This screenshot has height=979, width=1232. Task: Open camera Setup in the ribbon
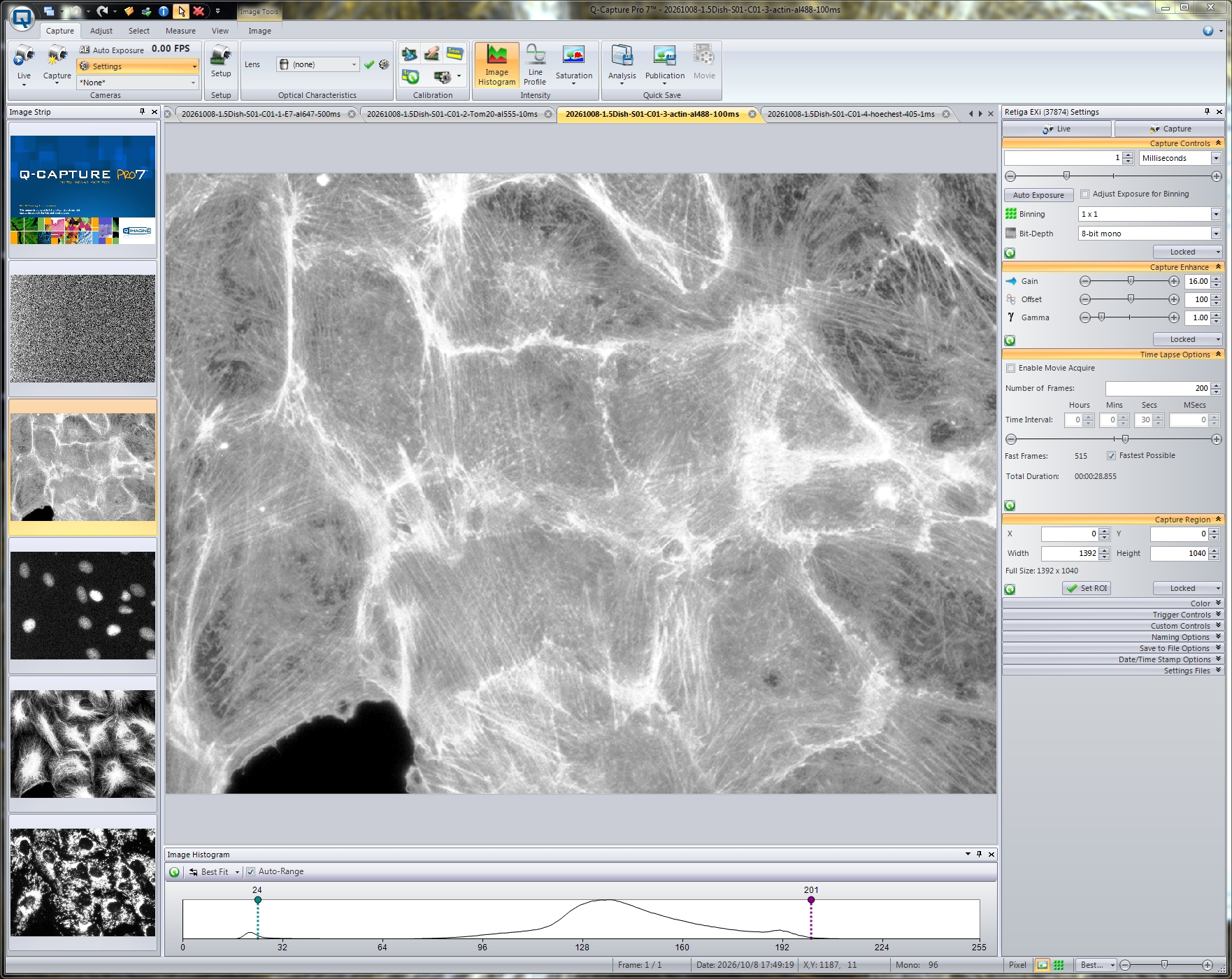(221, 62)
